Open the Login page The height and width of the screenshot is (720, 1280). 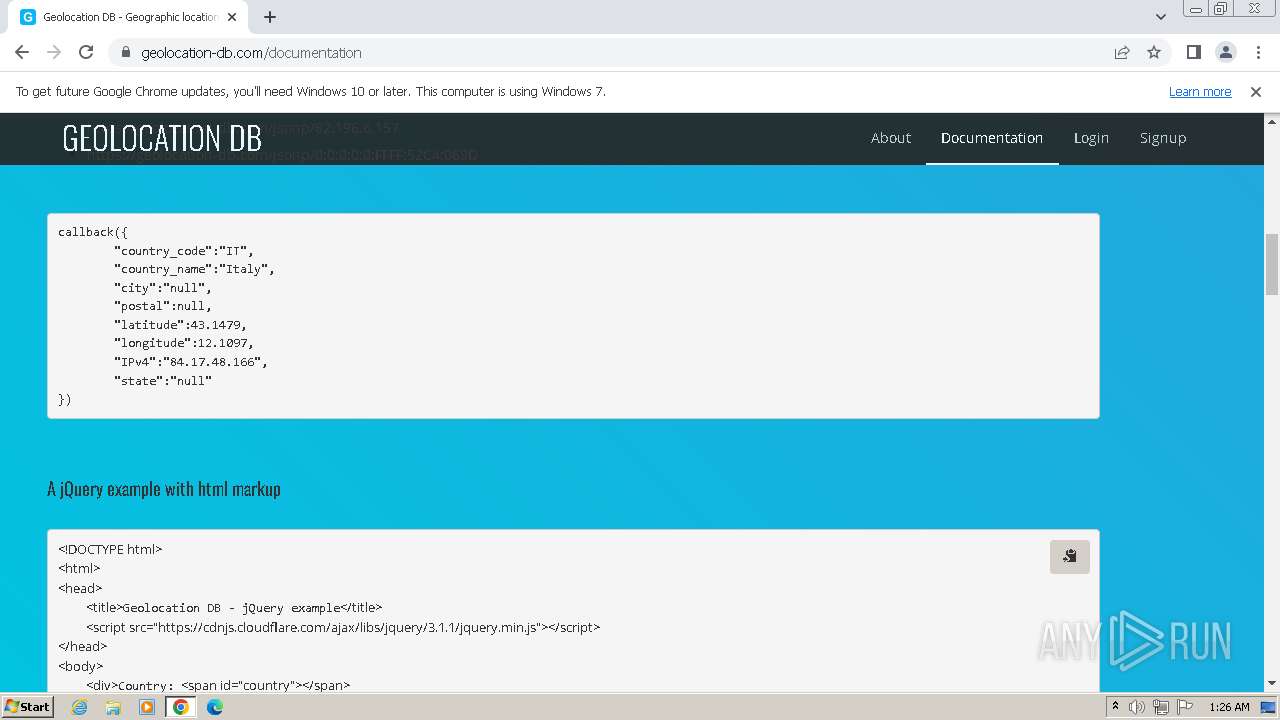tap(1091, 138)
